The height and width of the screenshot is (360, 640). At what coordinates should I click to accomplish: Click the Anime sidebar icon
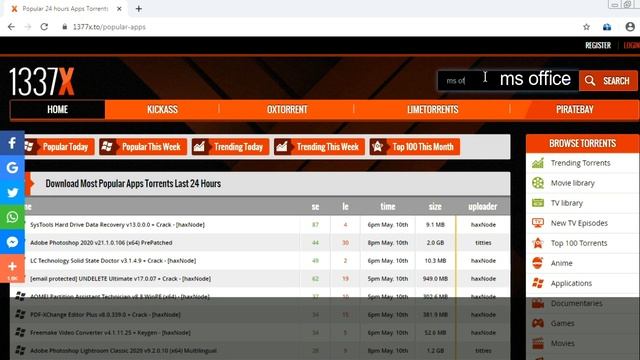538,263
